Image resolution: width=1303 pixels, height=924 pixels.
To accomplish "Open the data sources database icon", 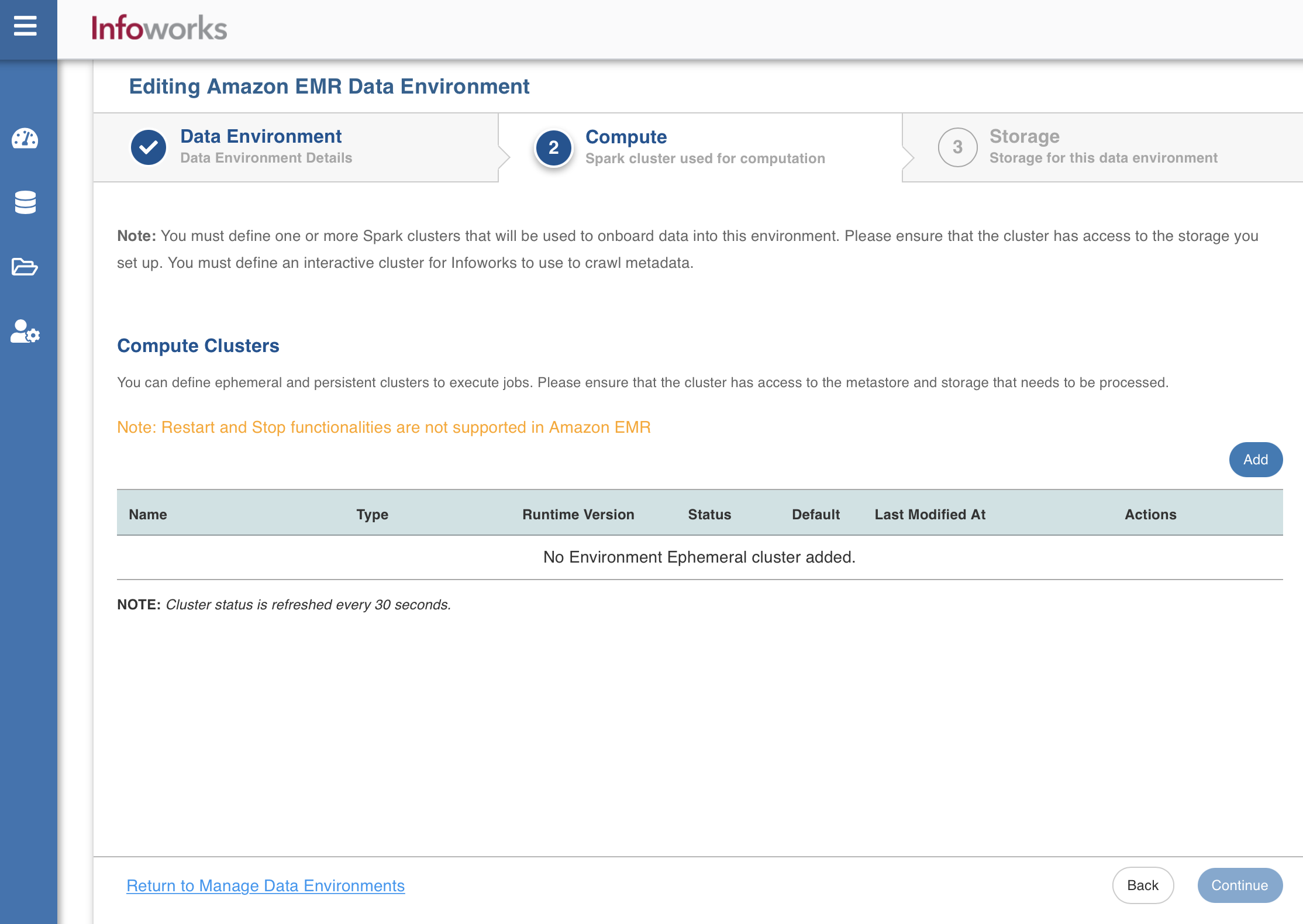I will (x=25, y=202).
